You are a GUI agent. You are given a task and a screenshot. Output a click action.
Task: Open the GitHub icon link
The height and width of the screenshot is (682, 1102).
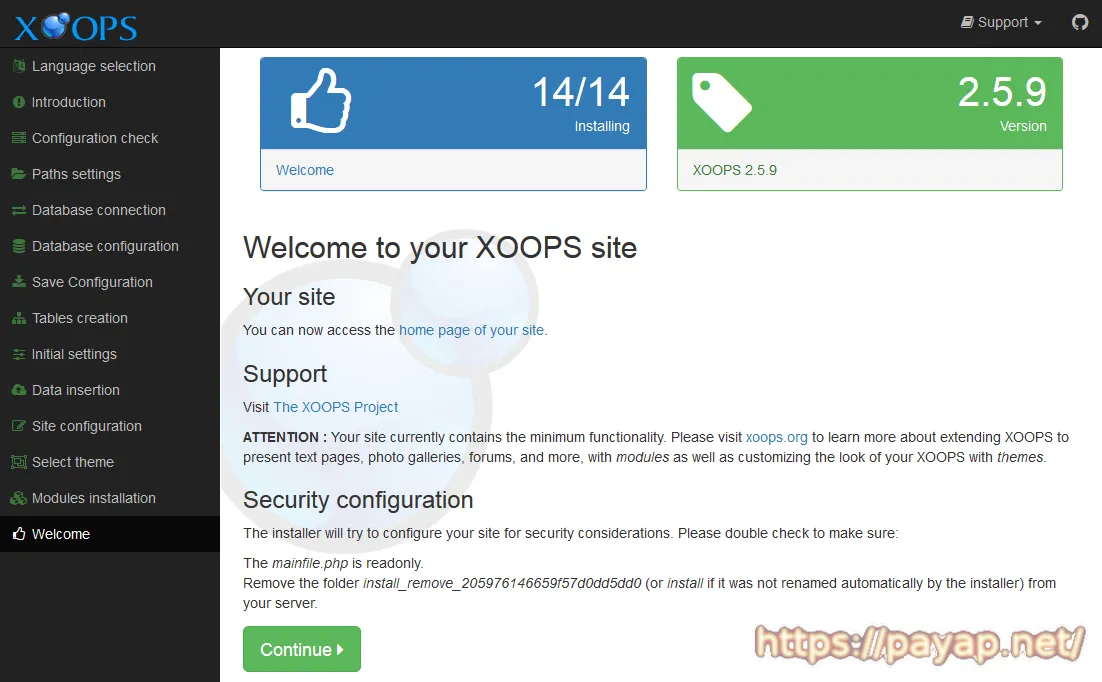tap(1080, 22)
